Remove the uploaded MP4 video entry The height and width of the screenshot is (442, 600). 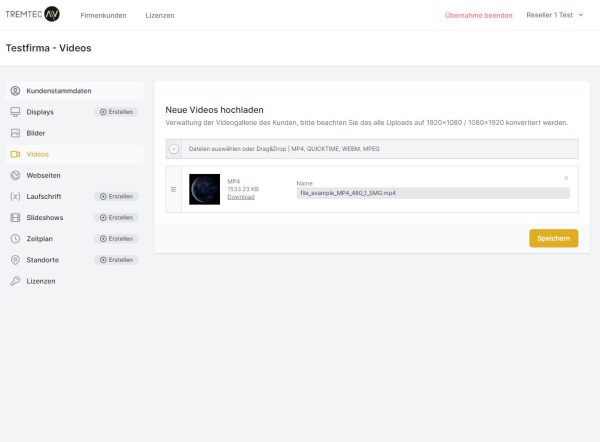coord(566,178)
